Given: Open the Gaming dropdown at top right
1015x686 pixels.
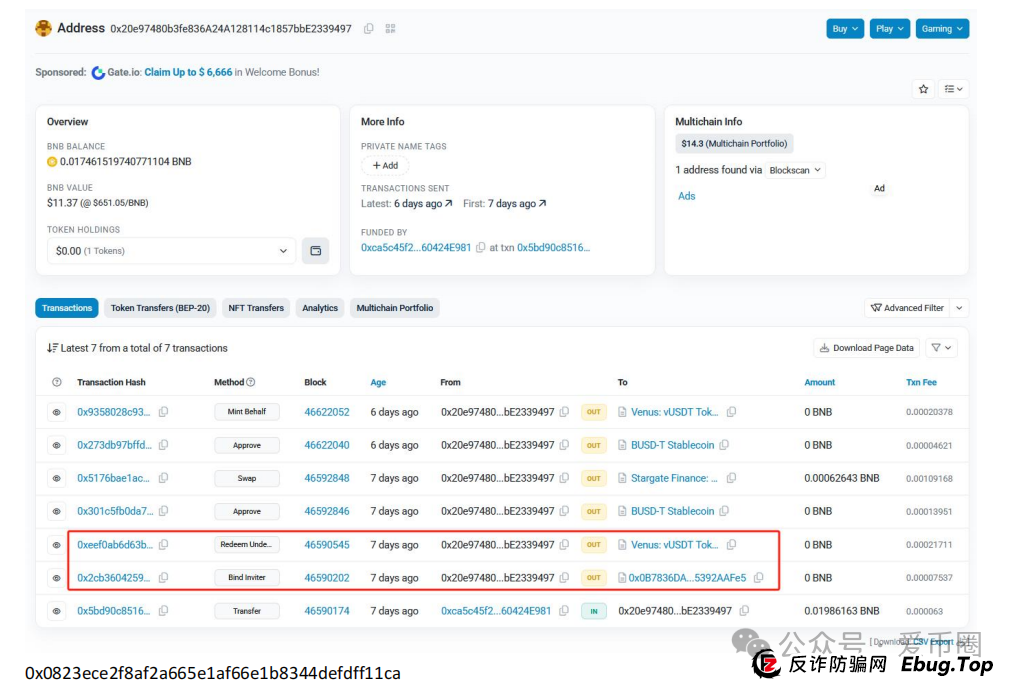Looking at the screenshot, I should (941, 28).
